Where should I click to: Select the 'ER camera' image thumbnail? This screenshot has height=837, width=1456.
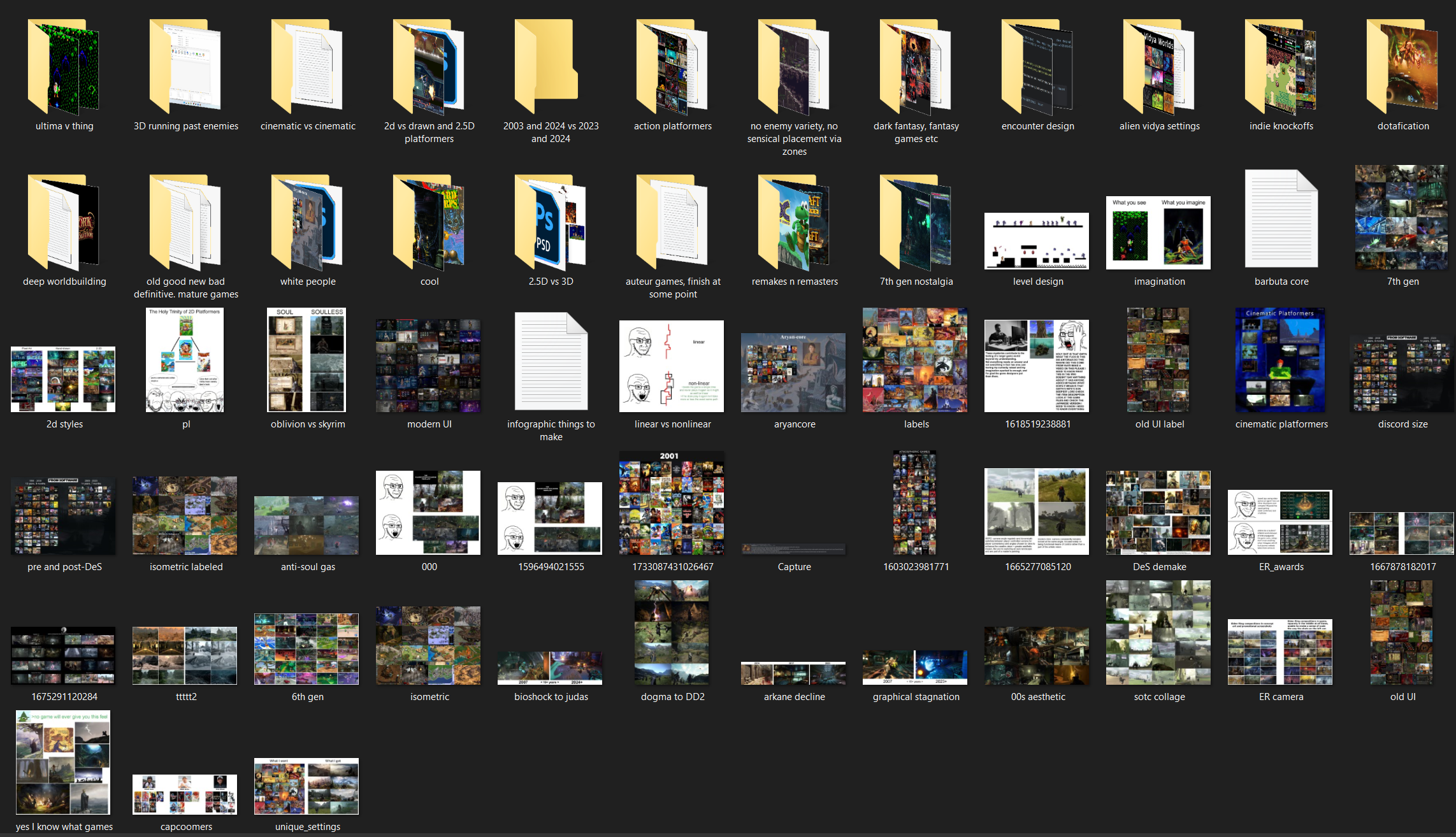coord(1280,652)
